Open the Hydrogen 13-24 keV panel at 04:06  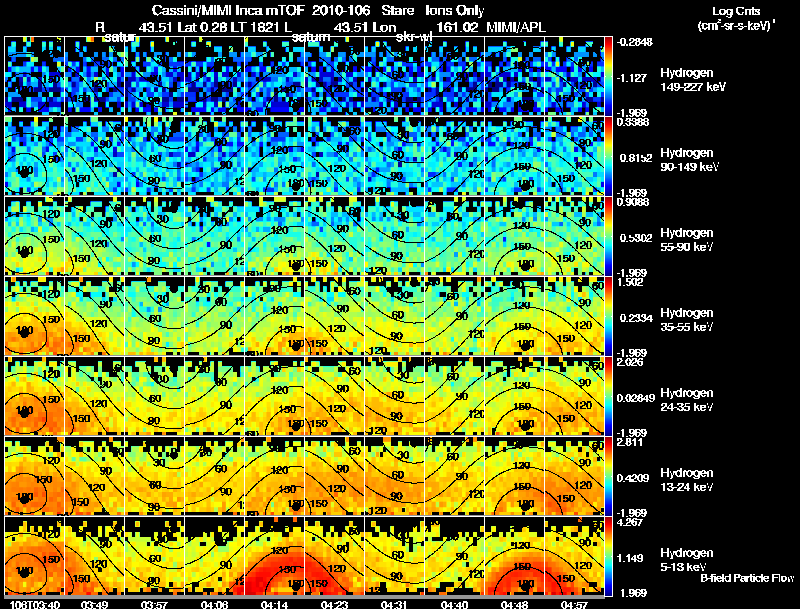pyautogui.click(x=214, y=476)
